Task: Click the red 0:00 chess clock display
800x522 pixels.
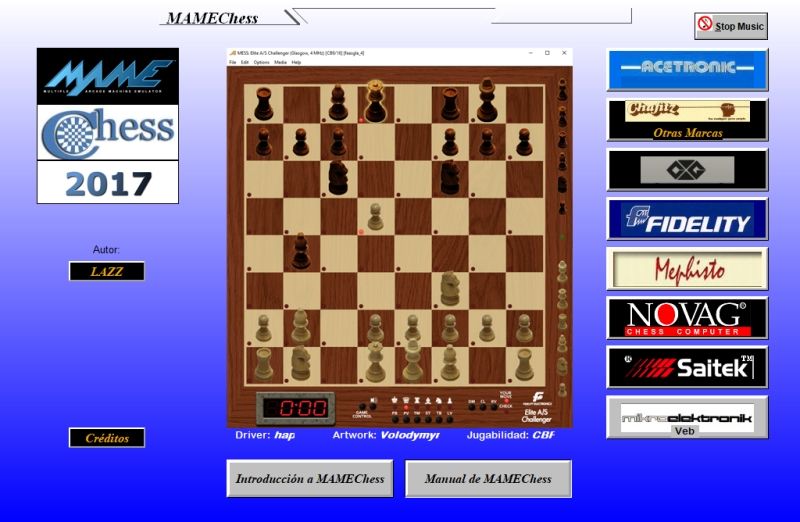Action: (x=296, y=408)
